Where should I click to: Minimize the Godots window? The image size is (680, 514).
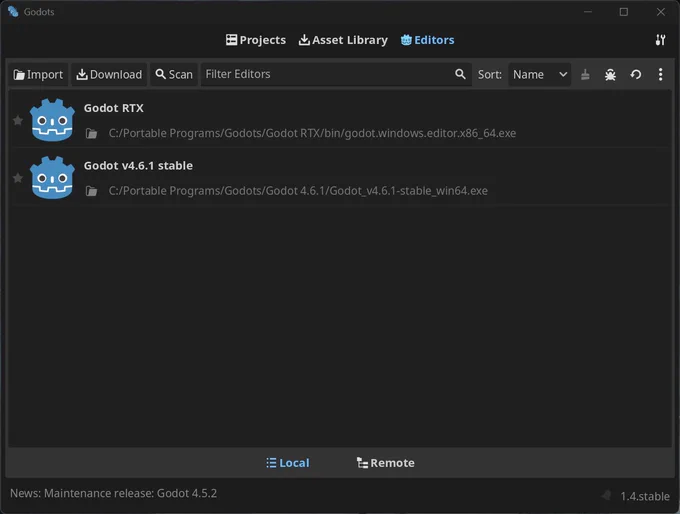pos(588,12)
